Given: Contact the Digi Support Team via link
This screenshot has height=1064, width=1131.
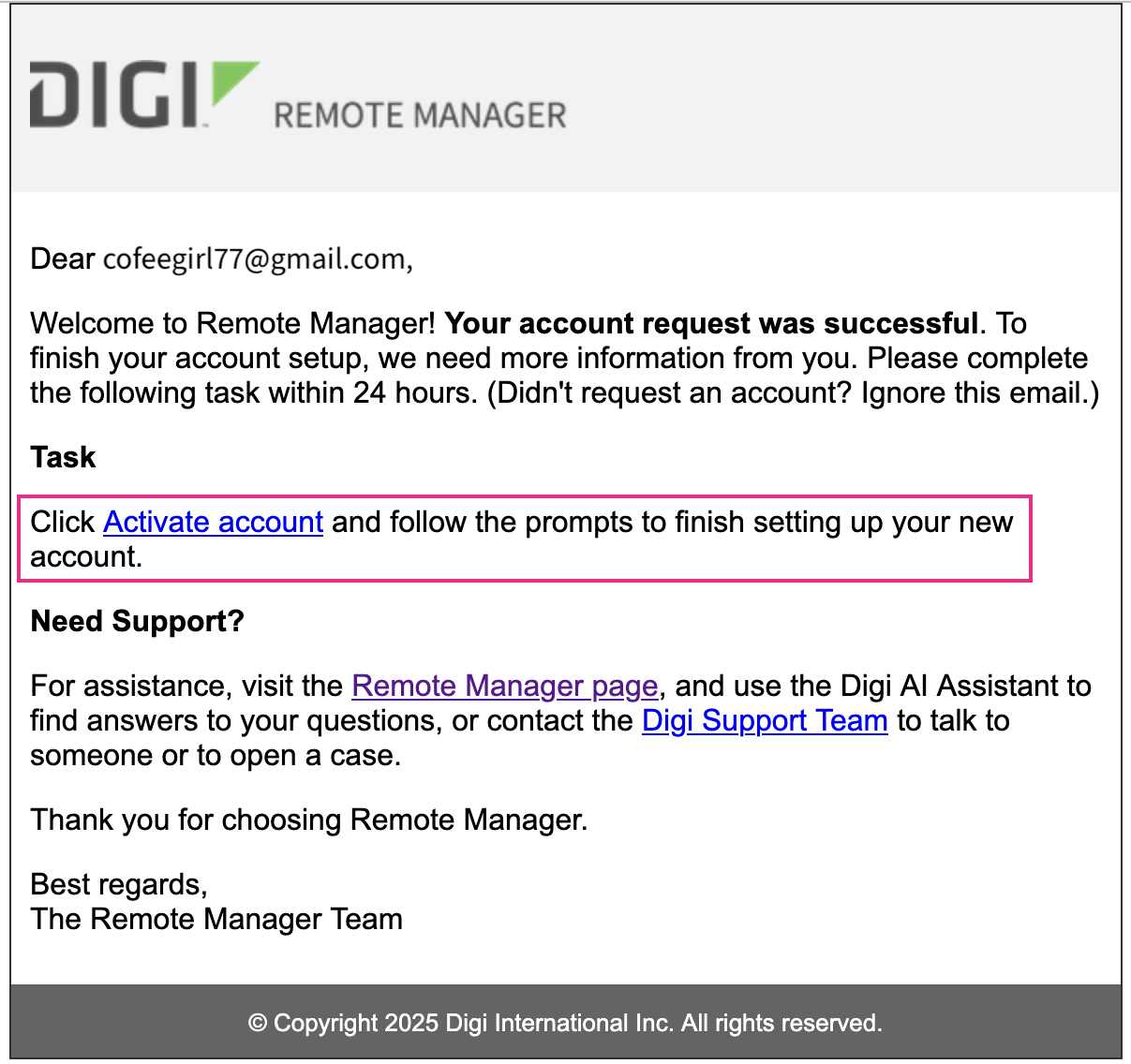Looking at the screenshot, I should [x=765, y=721].
